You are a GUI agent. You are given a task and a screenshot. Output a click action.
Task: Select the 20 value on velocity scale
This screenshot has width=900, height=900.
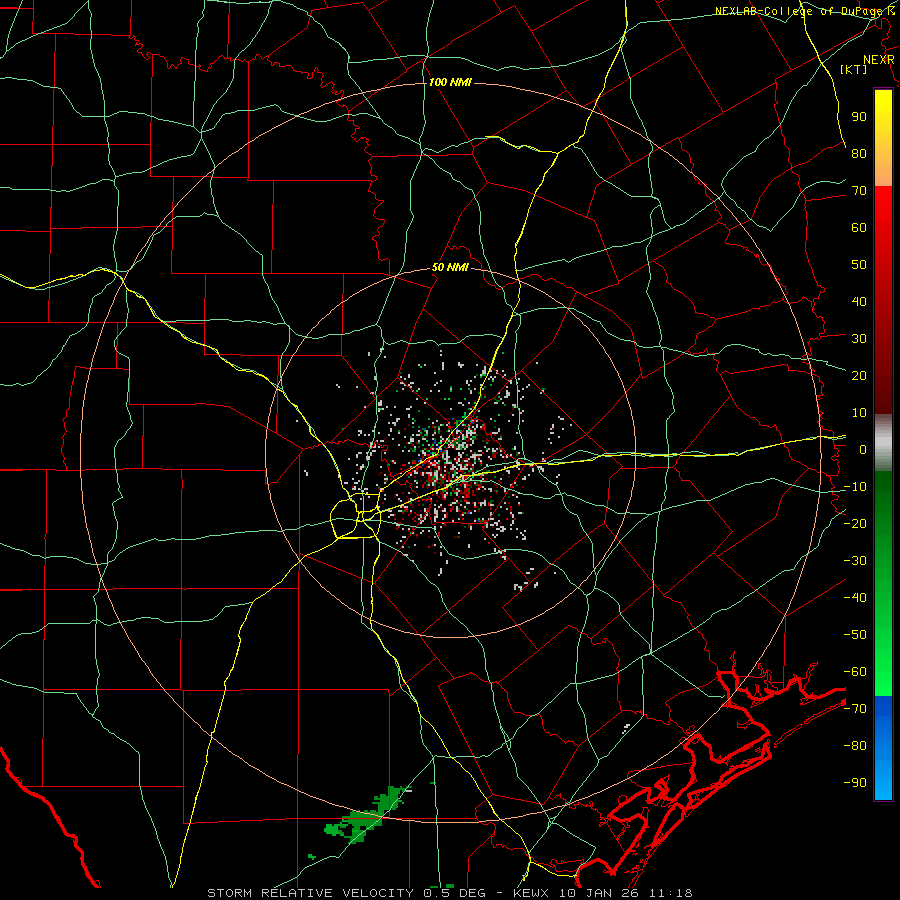(x=859, y=375)
